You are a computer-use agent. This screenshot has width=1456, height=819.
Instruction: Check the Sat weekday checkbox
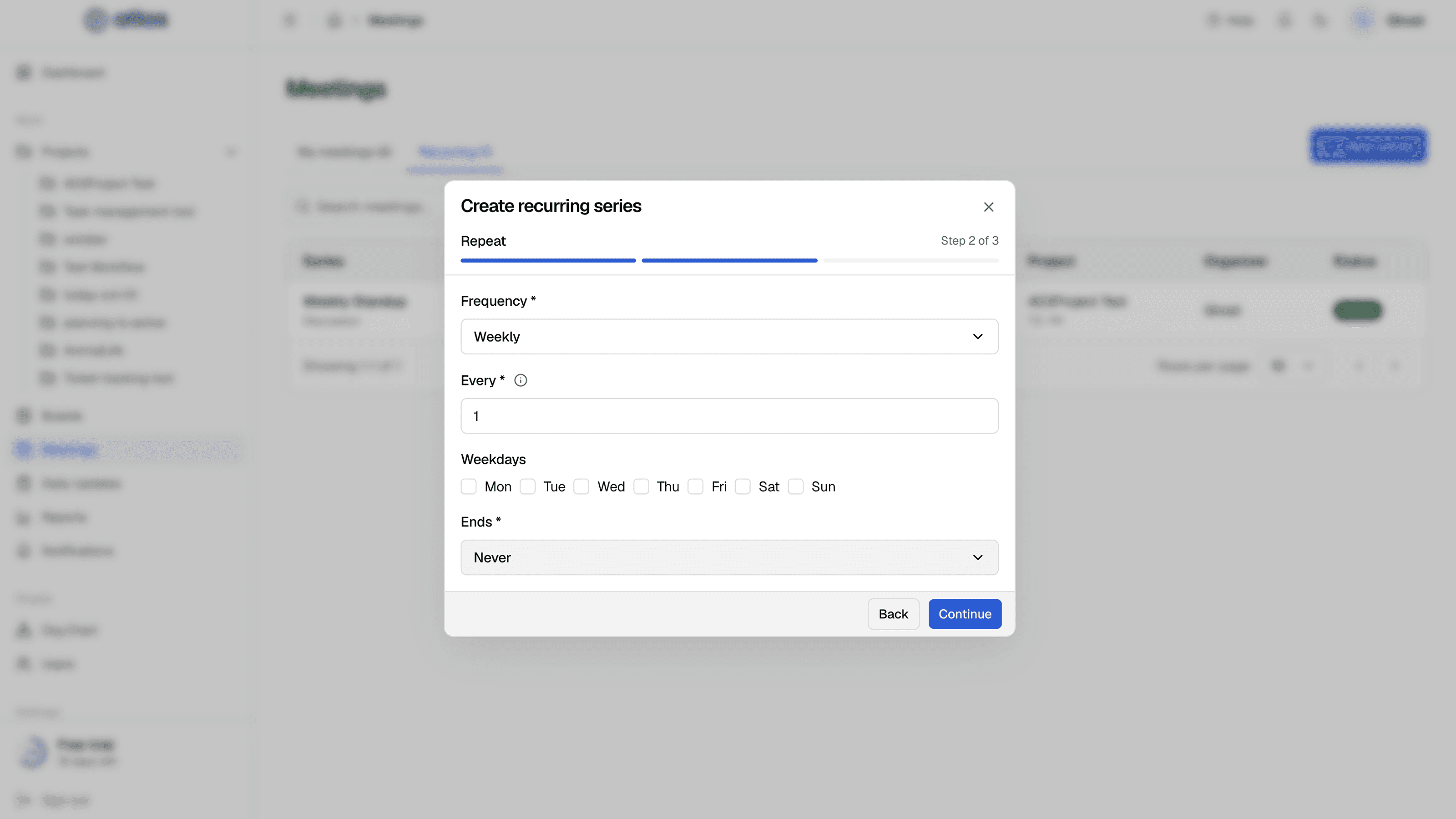[x=743, y=487]
